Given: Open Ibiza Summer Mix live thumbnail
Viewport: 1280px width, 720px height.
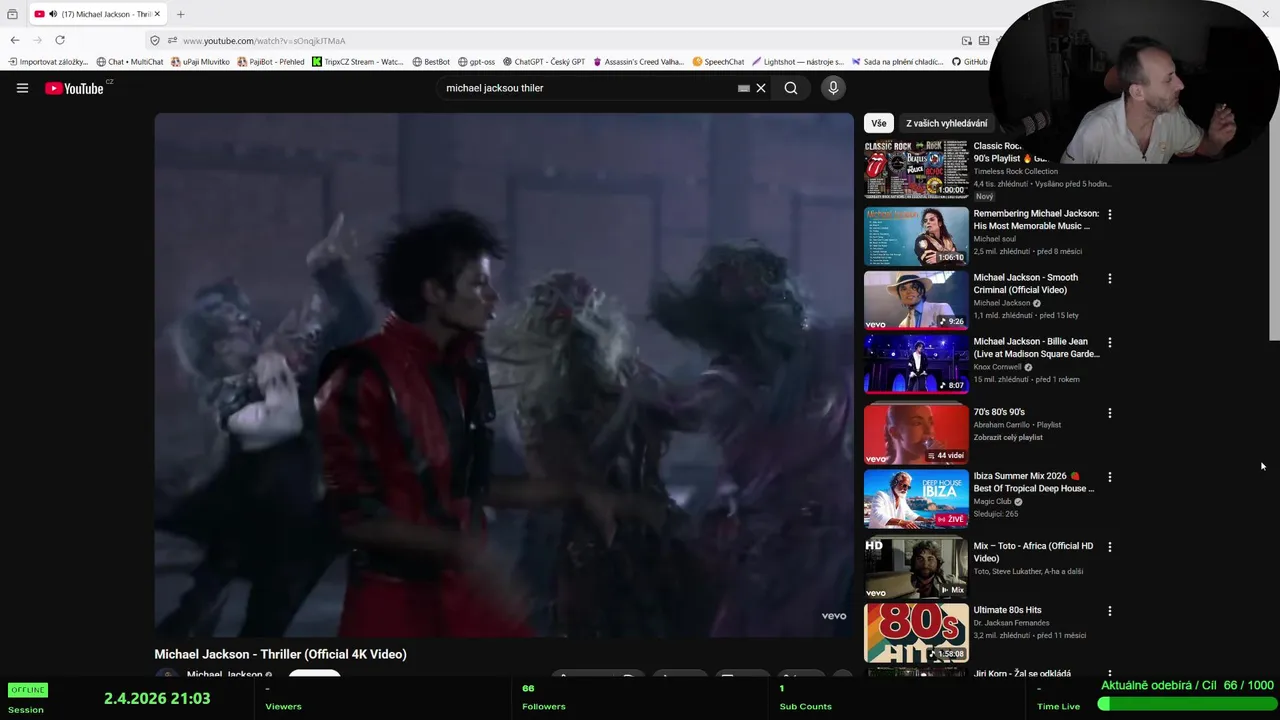Looking at the screenshot, I should (916, 498).
